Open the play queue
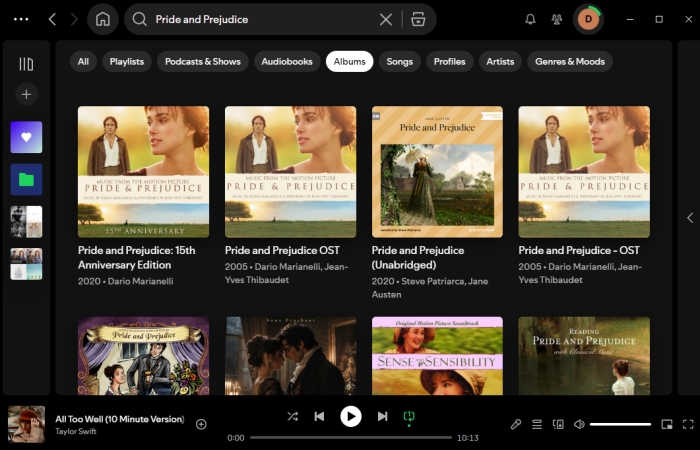Viewport: 700px width, 450px height. 537,424
